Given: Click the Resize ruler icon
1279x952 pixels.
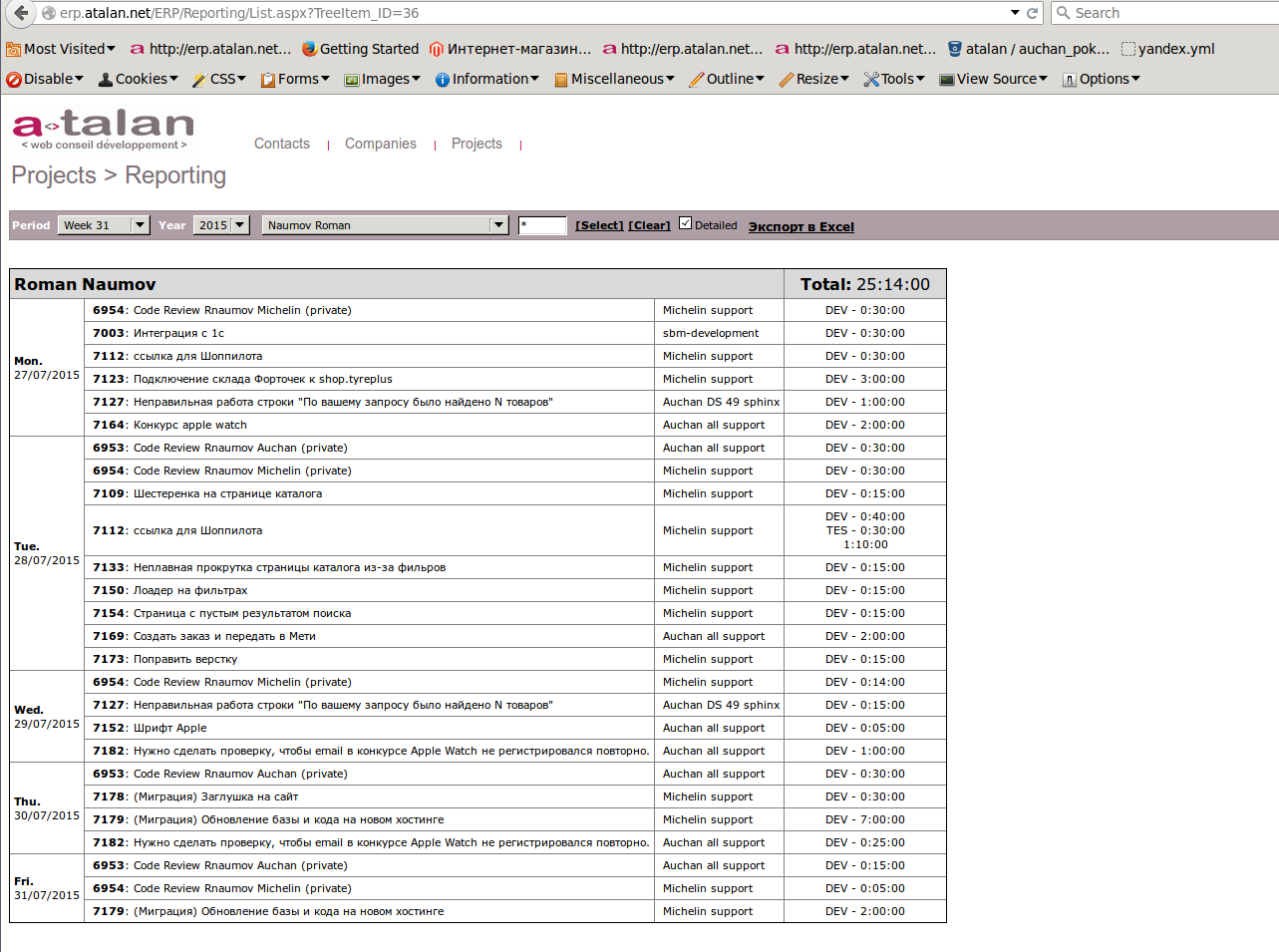Looking at the screenshot, I should [x=787, y=80].
